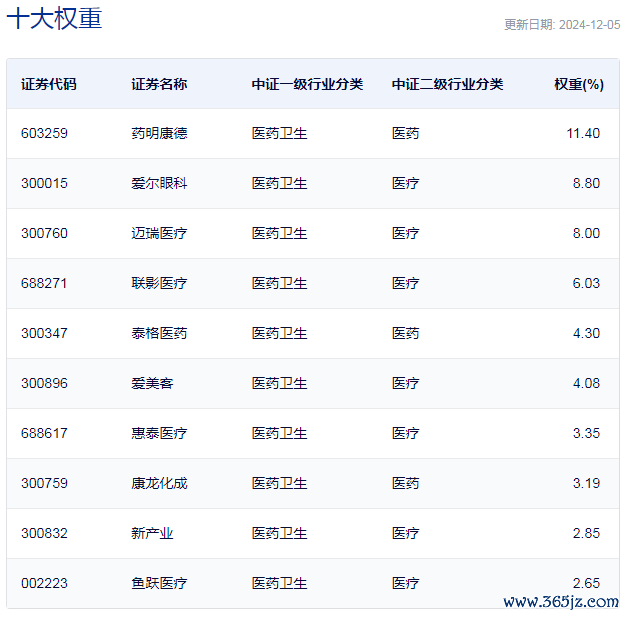Click 医药 in the 泰格医药 row
The width and height of the screenshot is (626, 617).
pos(406,333)
